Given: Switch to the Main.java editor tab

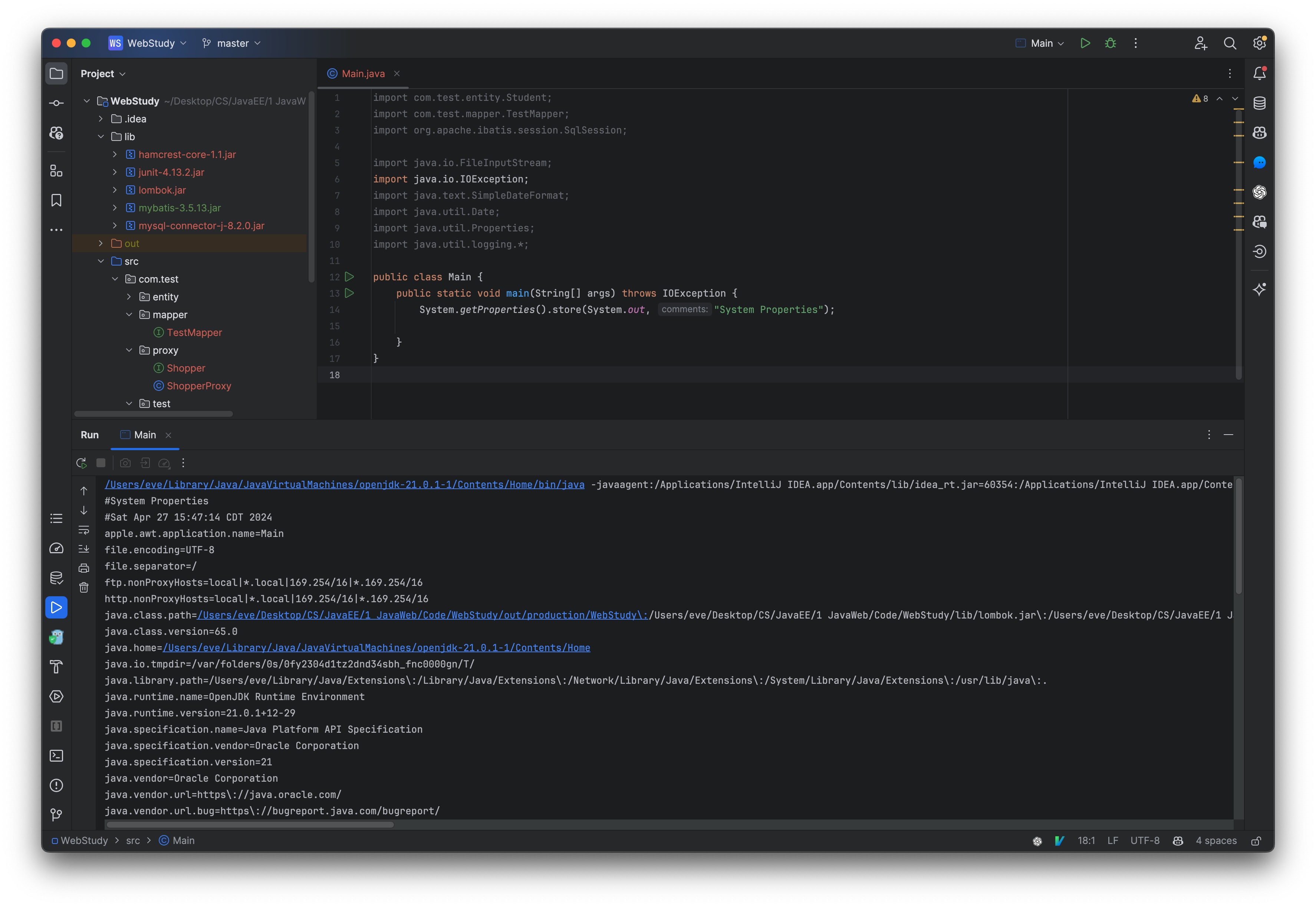Looking at the screenshot, I should coord(362,73).
